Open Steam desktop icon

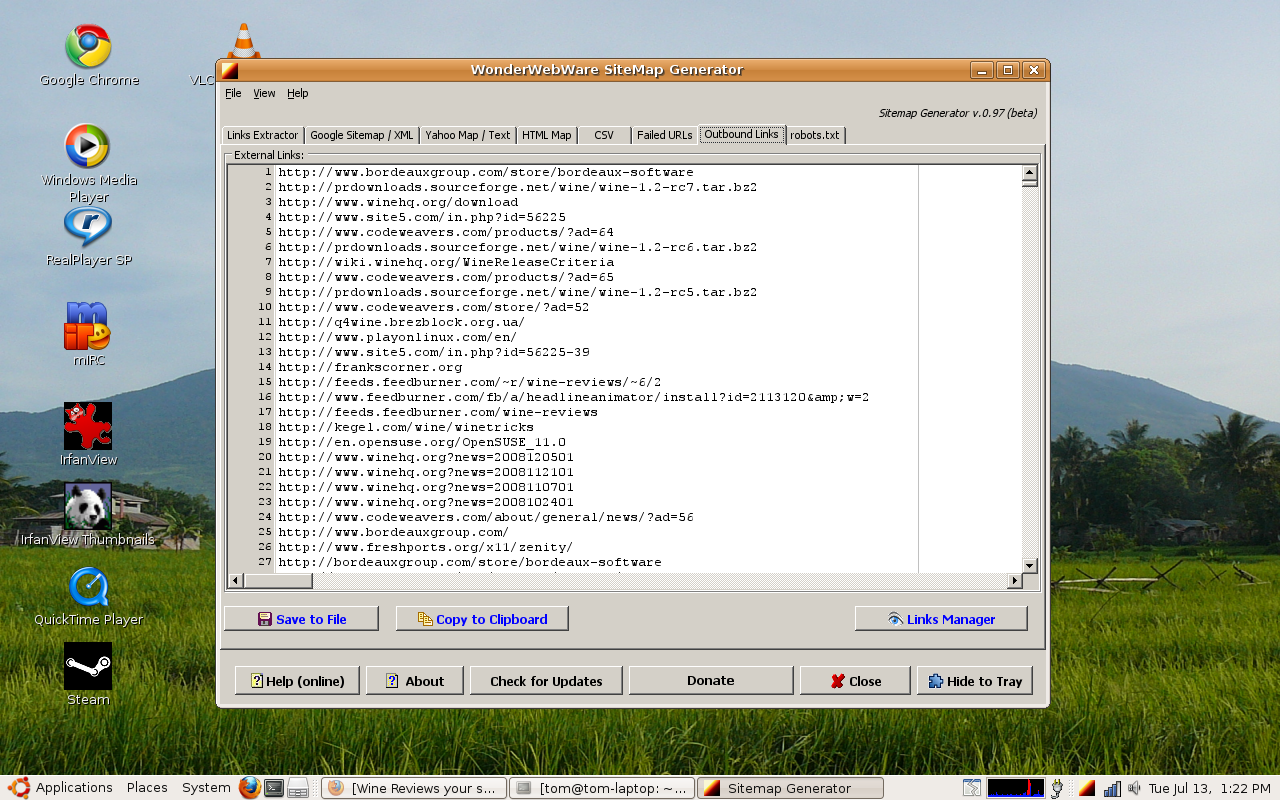(88, 666)
